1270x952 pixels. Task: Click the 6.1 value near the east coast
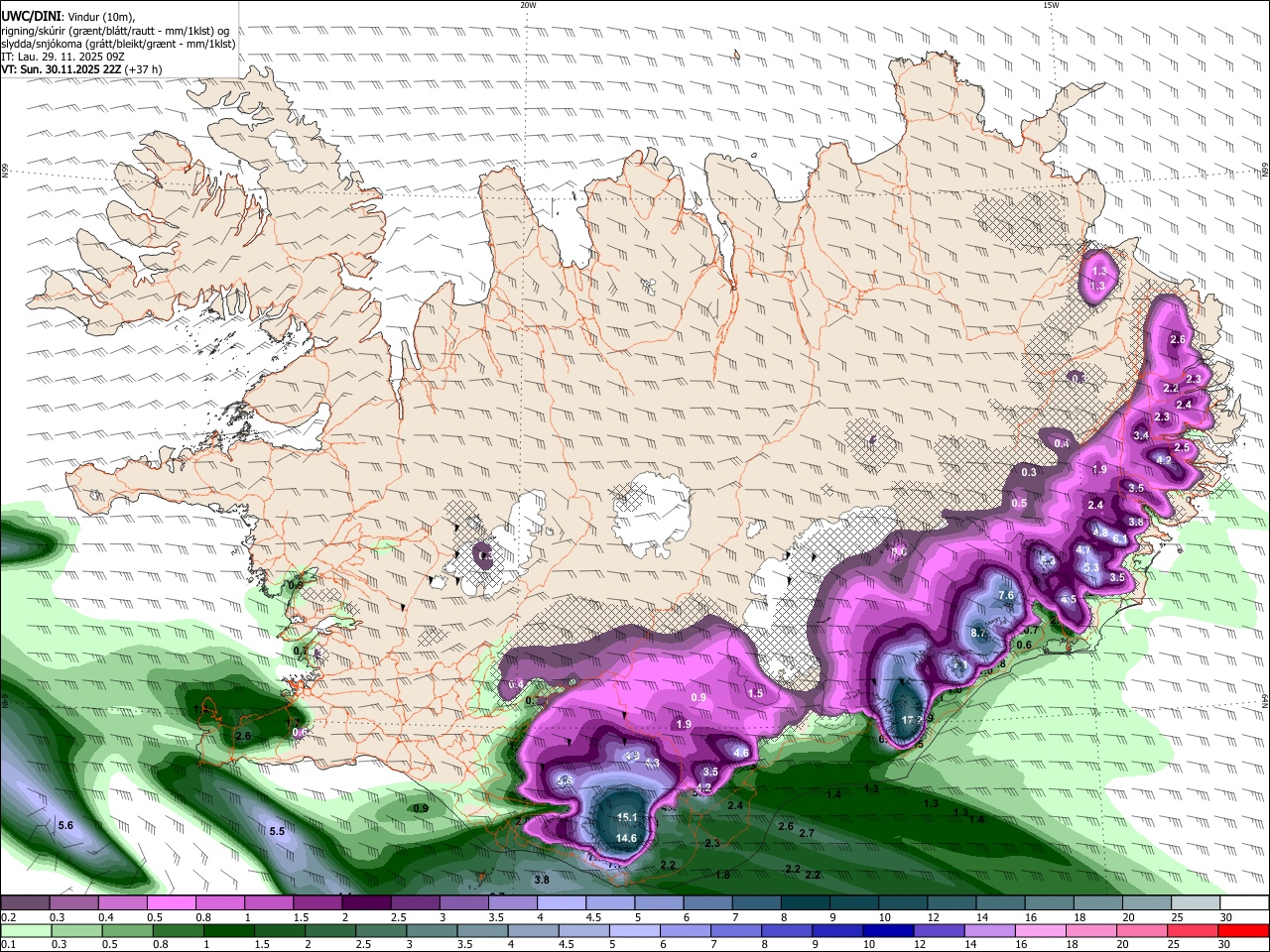(1119, 538)
